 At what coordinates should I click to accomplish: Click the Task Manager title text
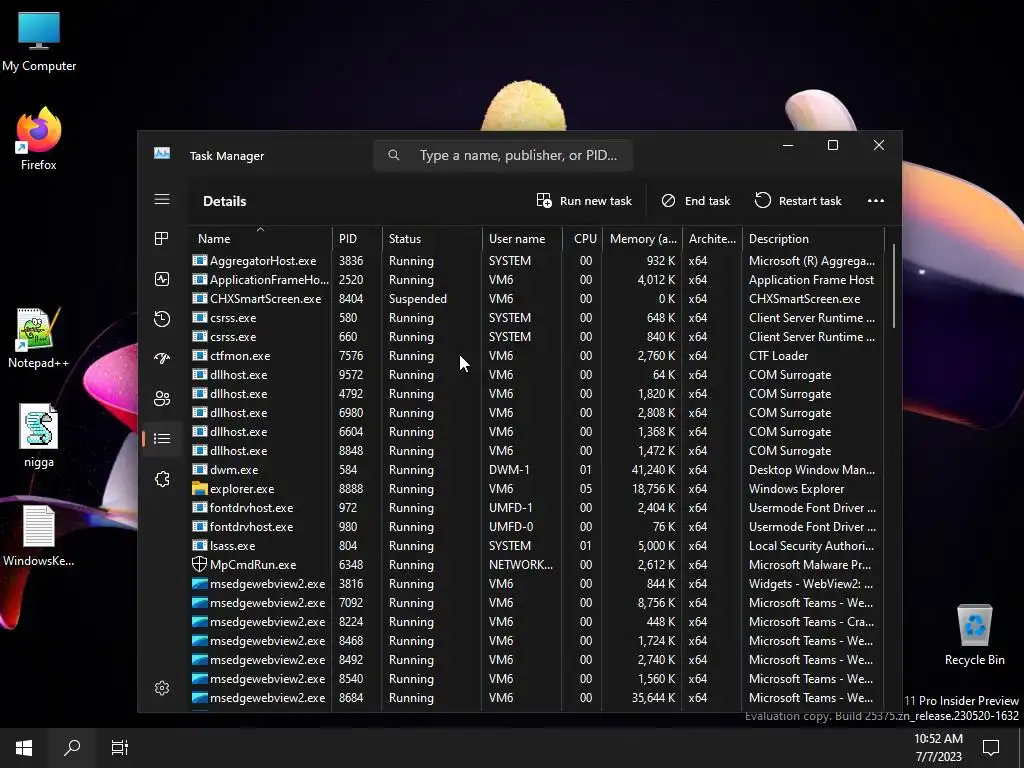click(227, 155)
